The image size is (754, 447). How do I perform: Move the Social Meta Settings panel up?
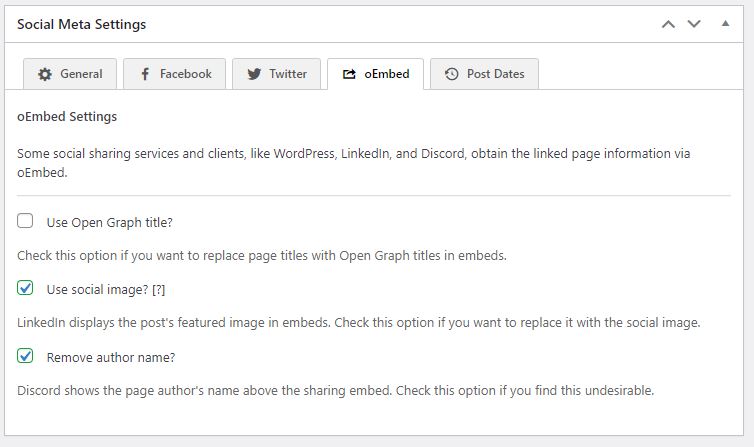click(669, 24)
